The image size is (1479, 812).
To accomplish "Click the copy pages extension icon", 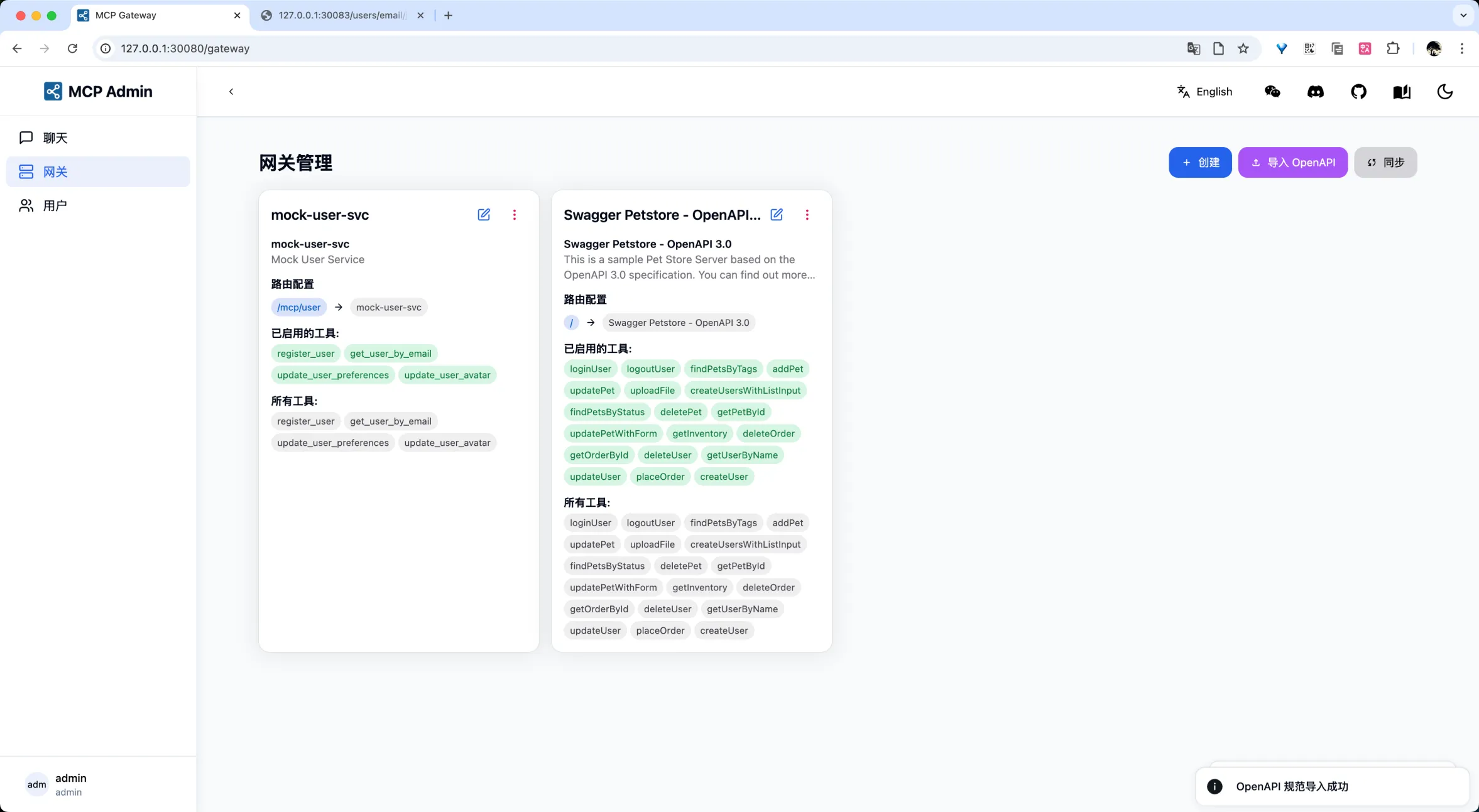I will click(x=1337, y=48).
